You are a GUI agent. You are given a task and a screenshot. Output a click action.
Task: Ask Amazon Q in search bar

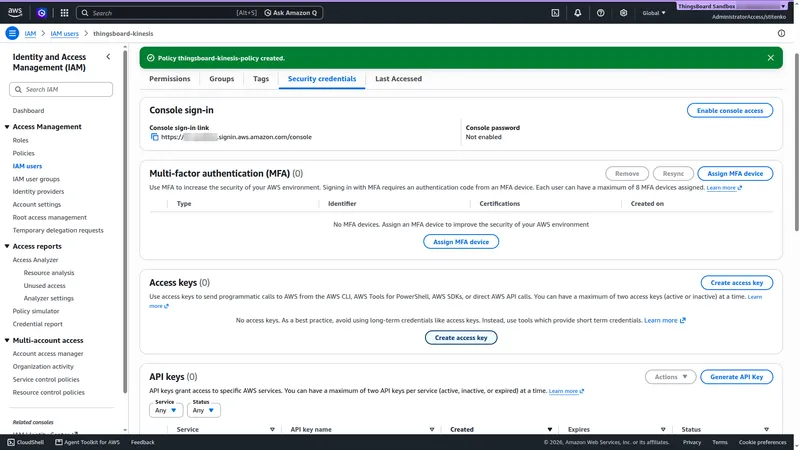[x=291, y=13]
